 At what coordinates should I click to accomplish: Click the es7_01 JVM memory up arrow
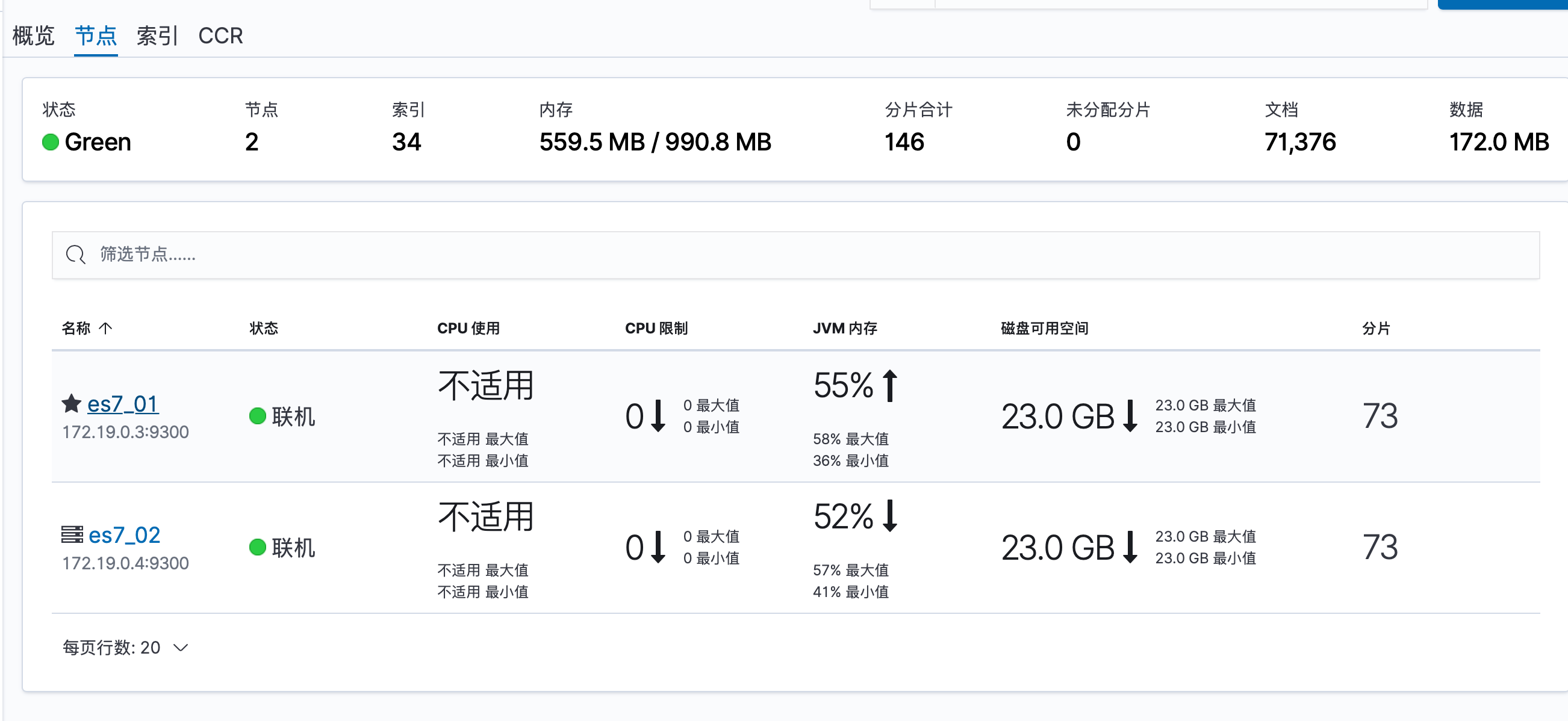(890, 386)
